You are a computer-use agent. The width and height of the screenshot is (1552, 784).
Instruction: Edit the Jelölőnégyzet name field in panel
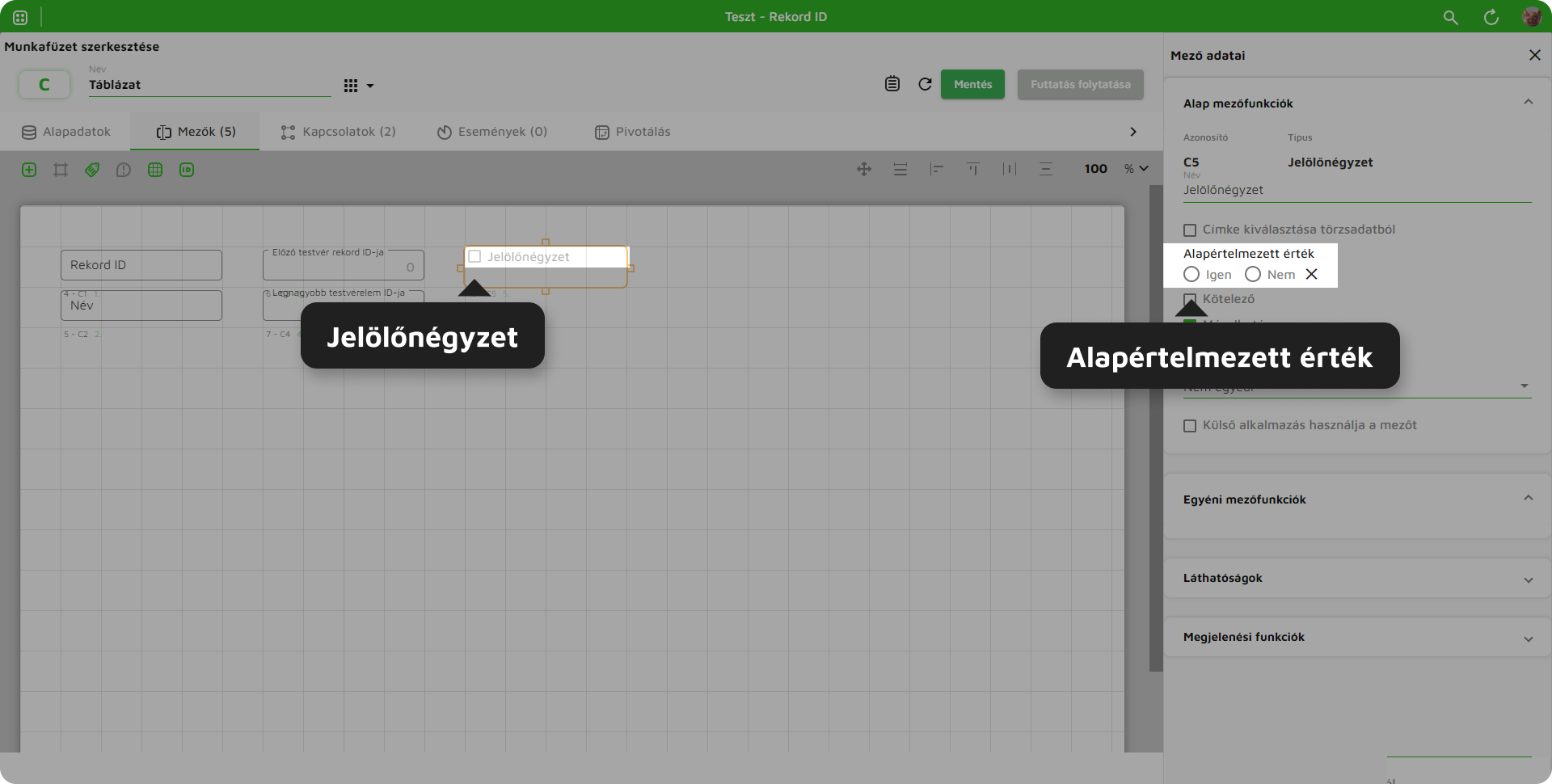(1357, 190)
